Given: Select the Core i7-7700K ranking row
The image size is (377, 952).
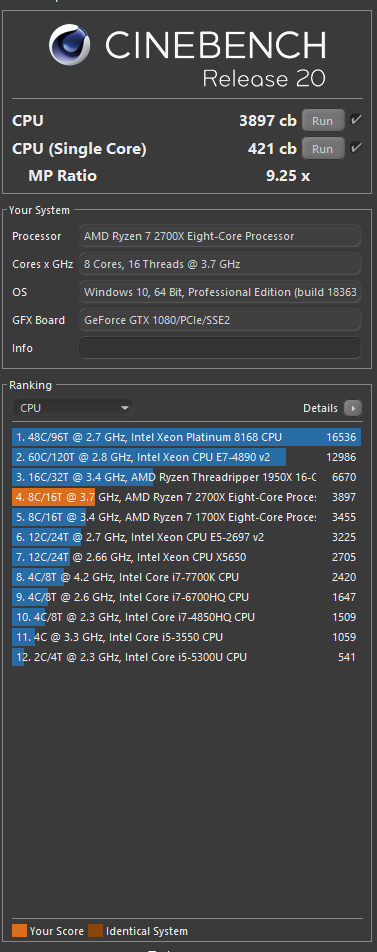Looking at the screenshot, I should coord(186,577).
